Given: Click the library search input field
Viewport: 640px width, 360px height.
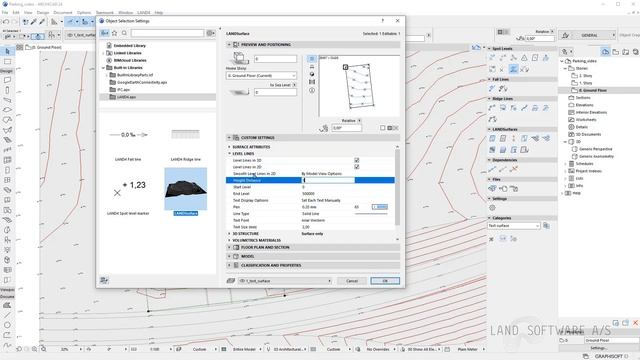Looking at the screenshot, I should 167,33.
